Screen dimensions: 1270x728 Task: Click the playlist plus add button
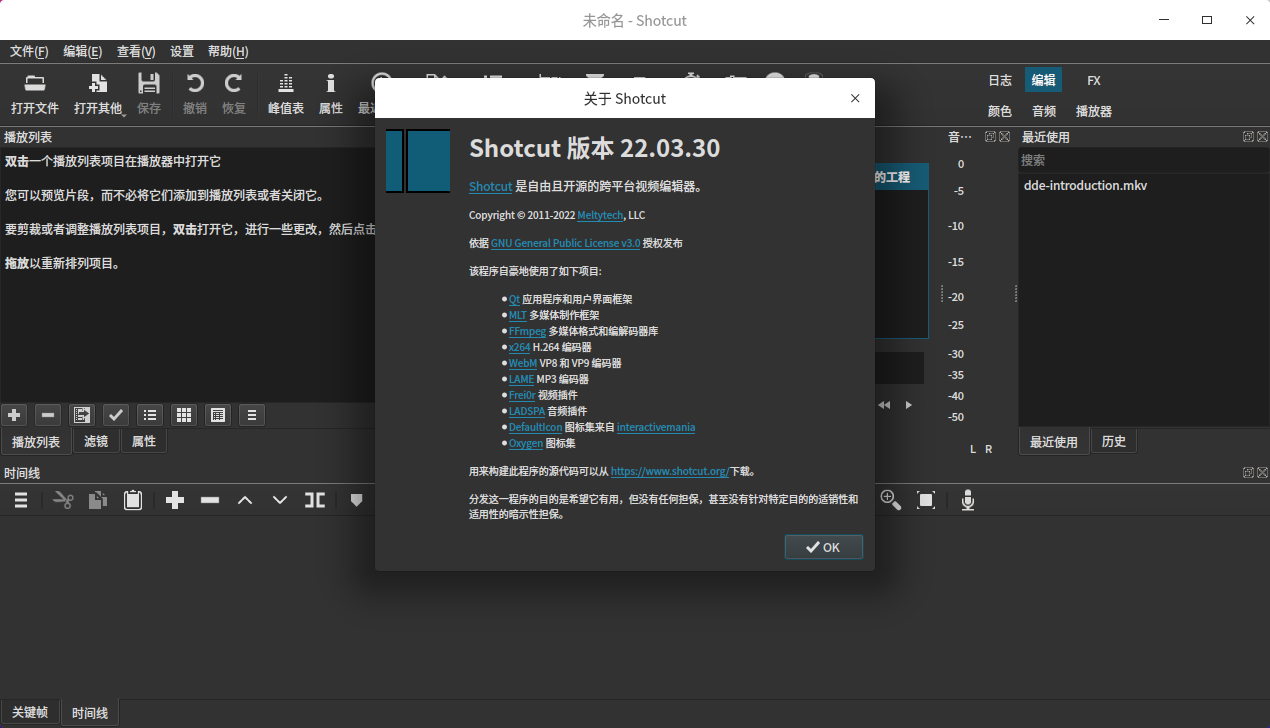(14, 414)
